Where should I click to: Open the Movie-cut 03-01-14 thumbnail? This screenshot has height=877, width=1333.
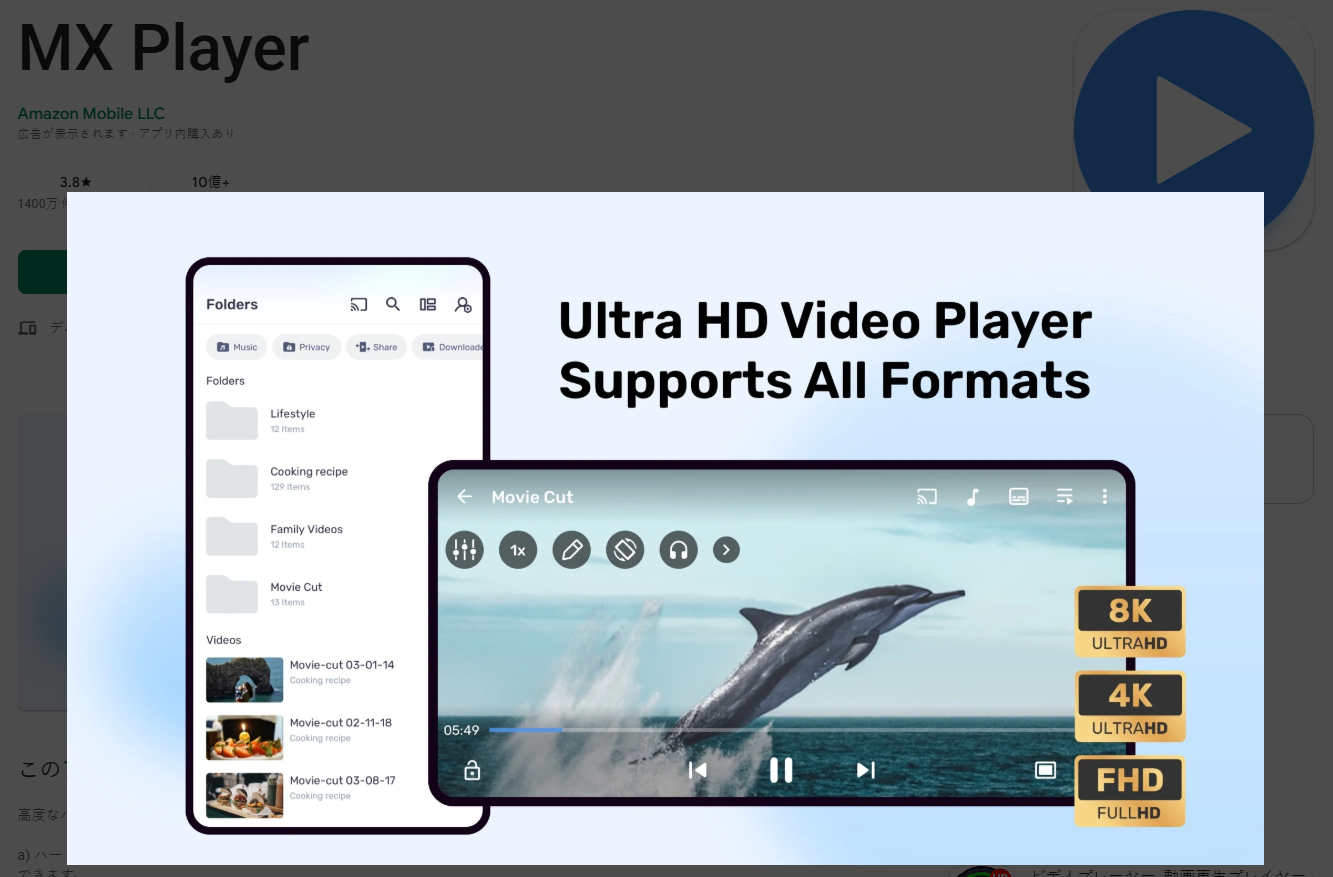[244, 680]
